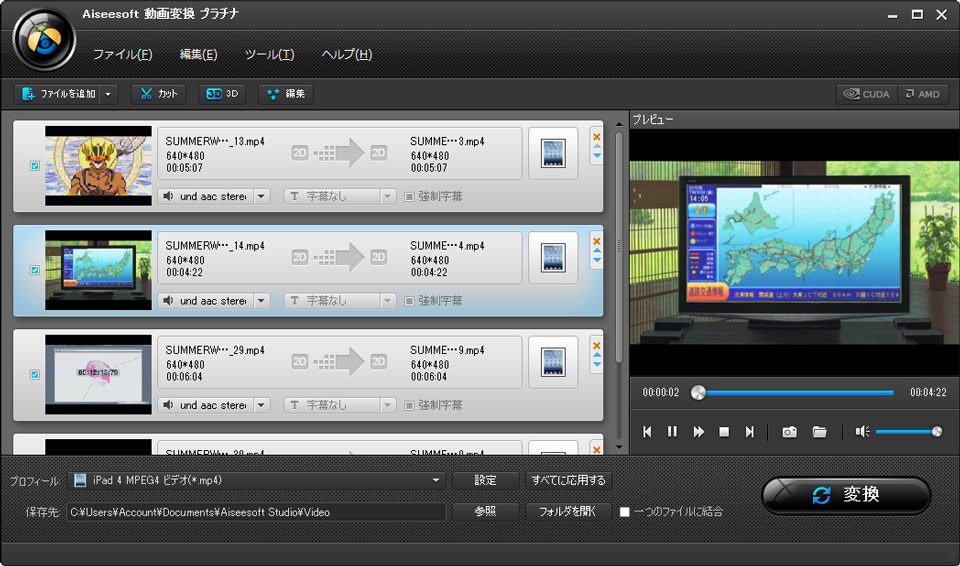The width and height of the screenshot is (960, 566).
Task: Expand the プロフィール iPad 4 MPEG4 dropdown
Action: [436, 481]
